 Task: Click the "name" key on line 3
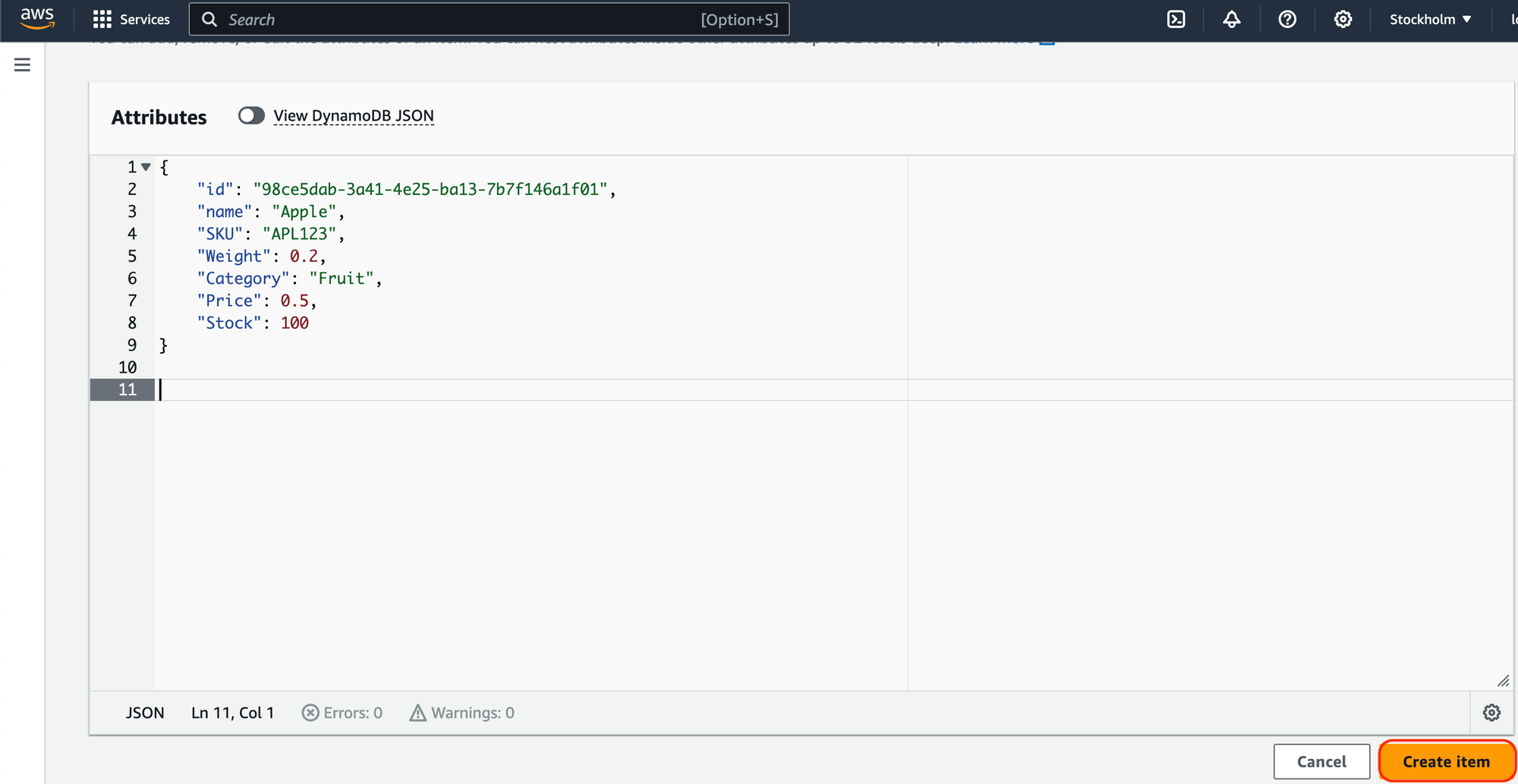pos(225,212)
